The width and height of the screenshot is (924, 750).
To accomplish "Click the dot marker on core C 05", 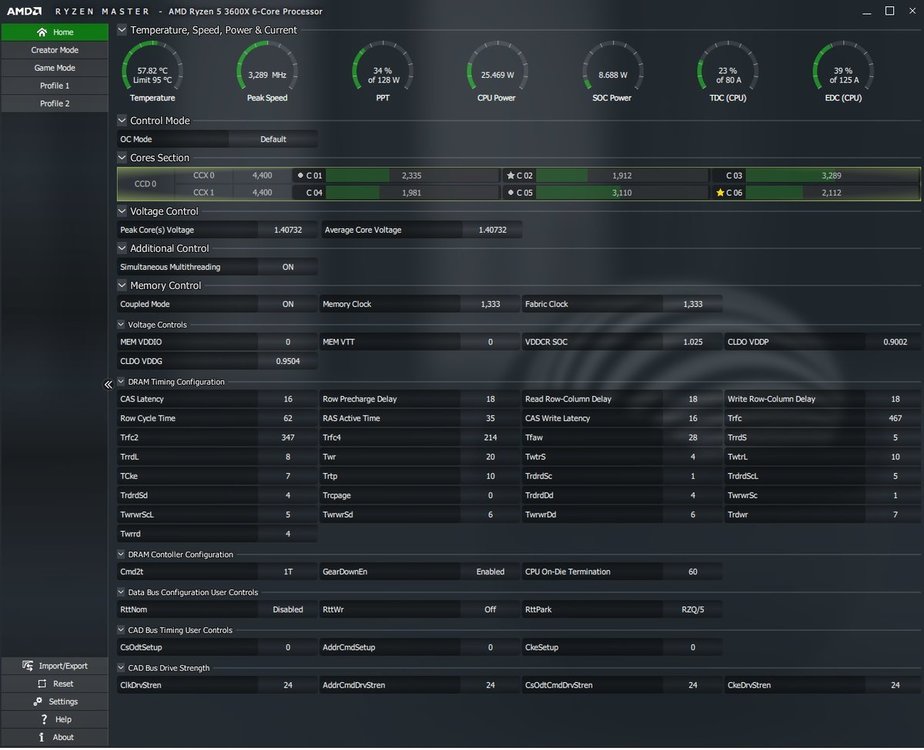I will (510, 193).
